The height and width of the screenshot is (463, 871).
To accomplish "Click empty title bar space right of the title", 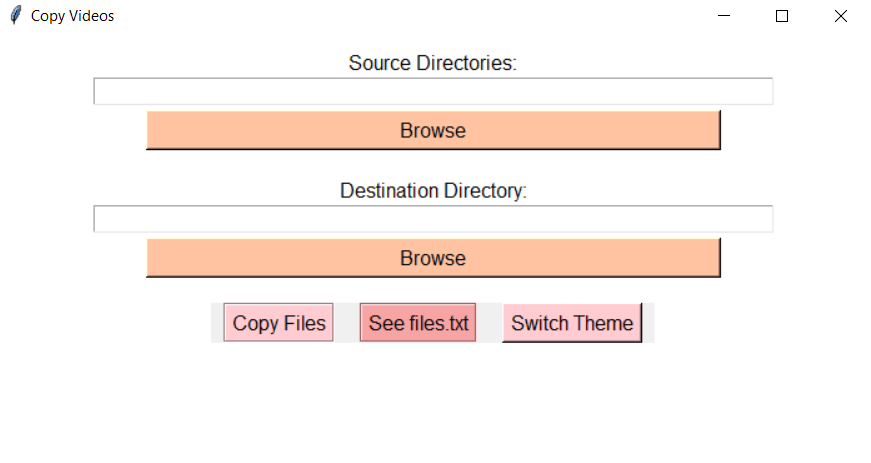I will point(400,16).
